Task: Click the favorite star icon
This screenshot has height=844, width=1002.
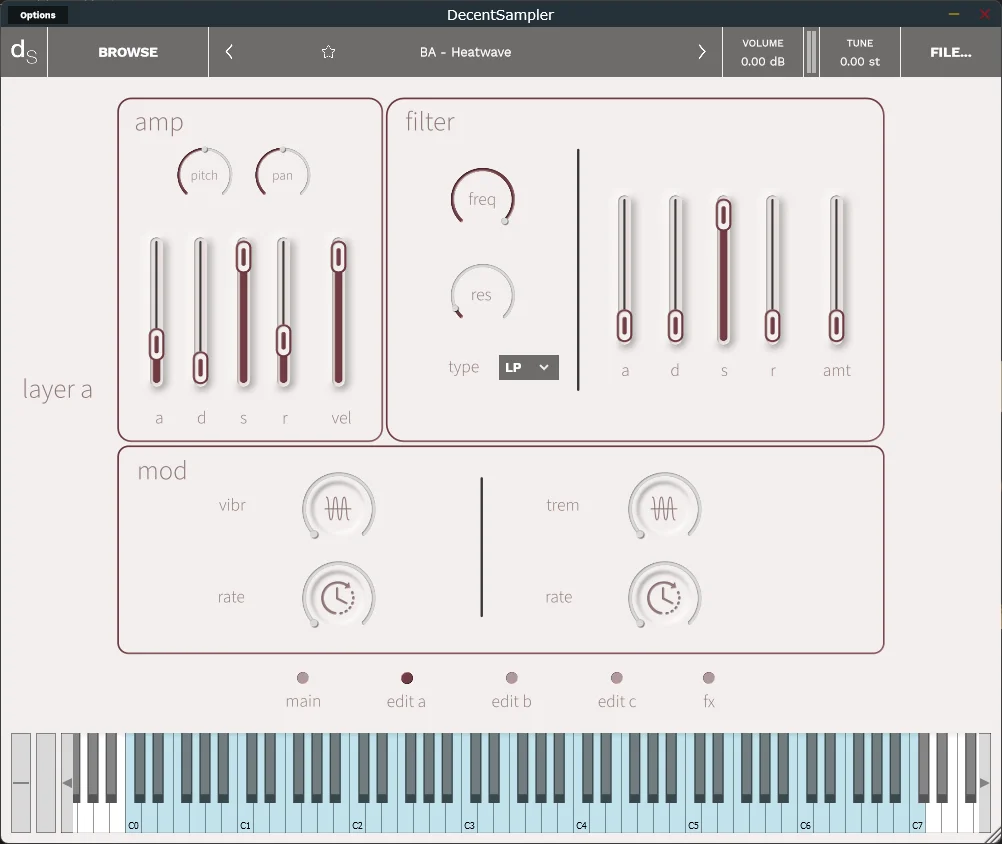Action: [328, 52]
